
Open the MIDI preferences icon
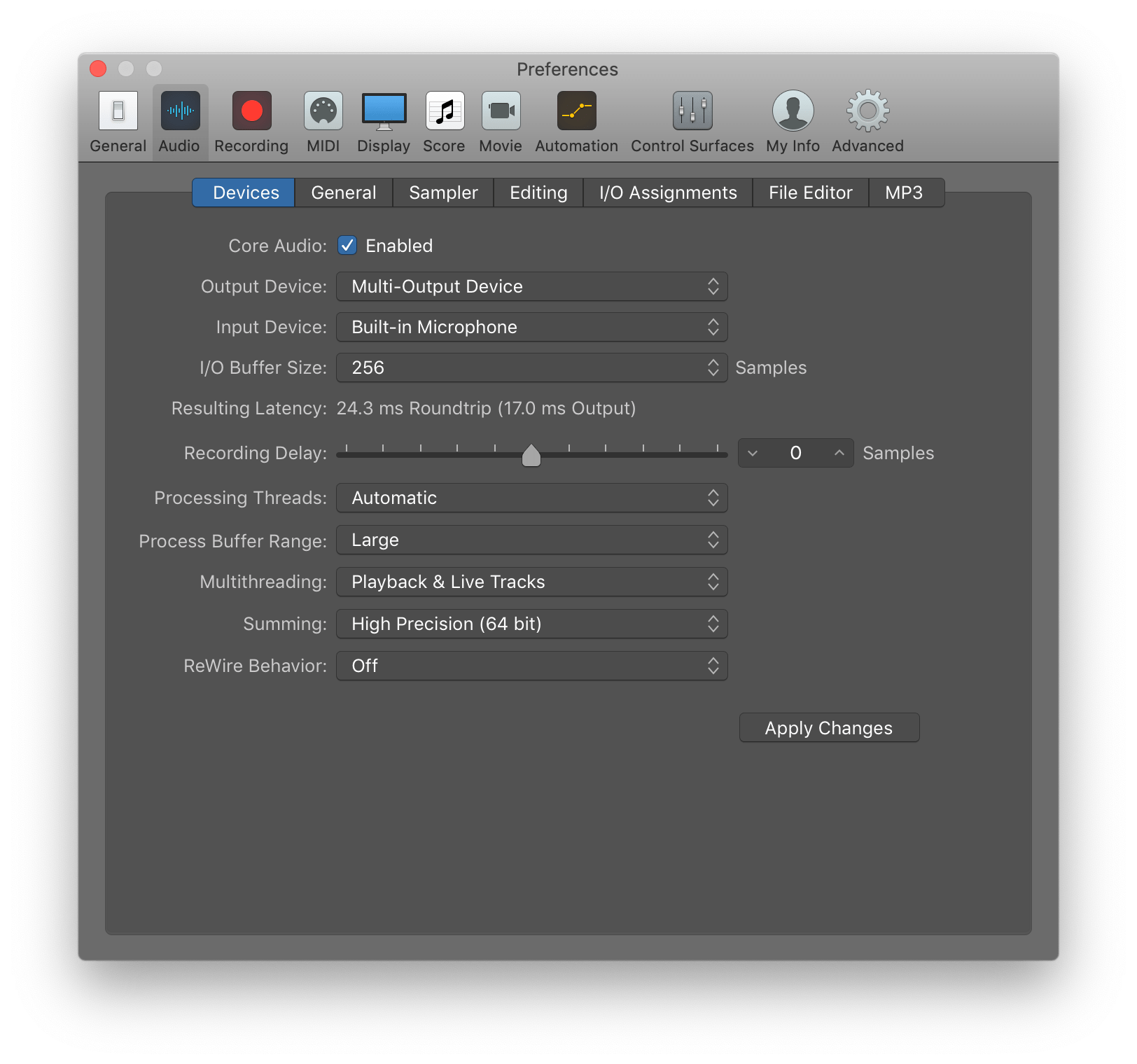coord(322,121)
